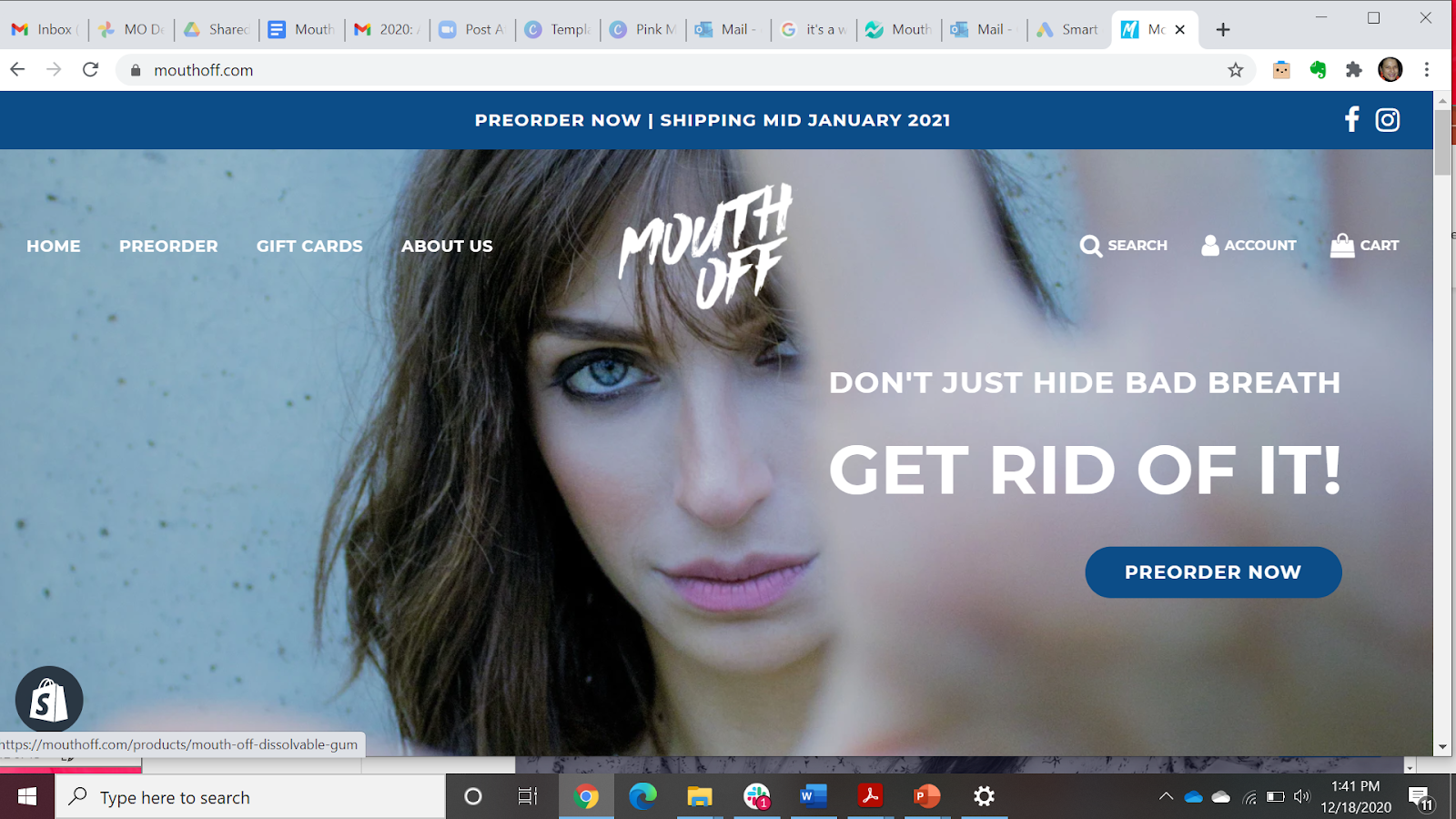Image resolution: width=1456 pixels, height=819 pixels.
Task: Switch to the Google "it's a w" tab
Action: click(x=814, y=30)
